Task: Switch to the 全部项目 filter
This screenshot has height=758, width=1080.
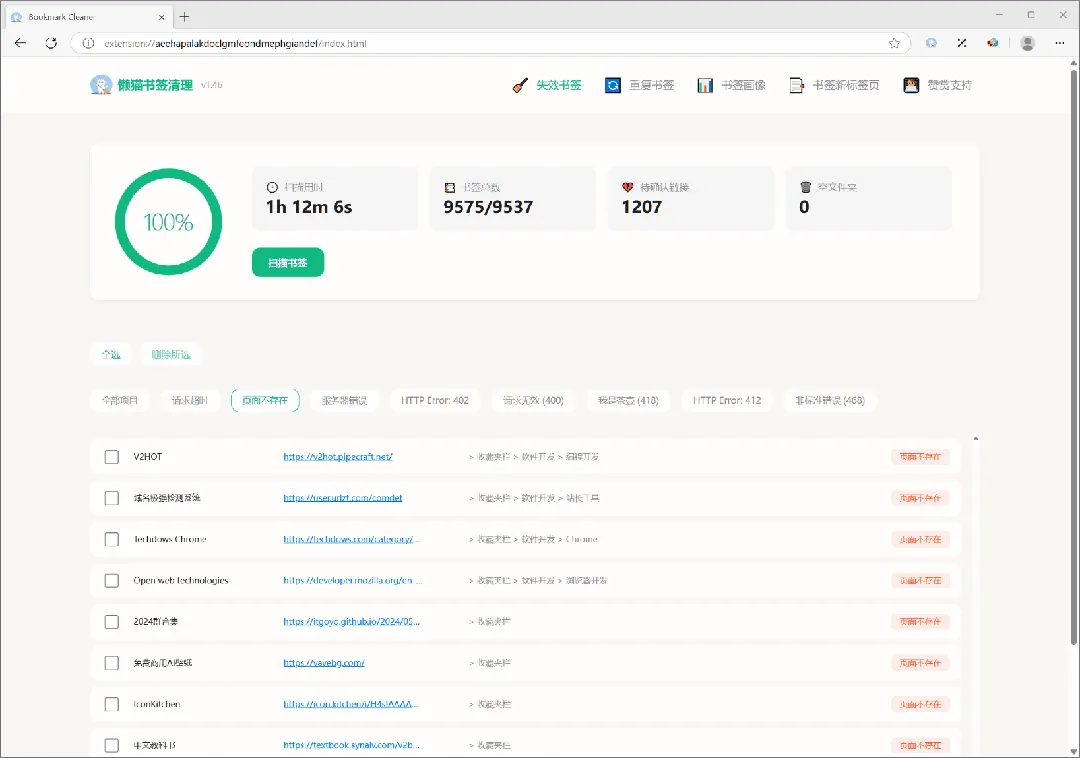Action: (x=119, y=400)
